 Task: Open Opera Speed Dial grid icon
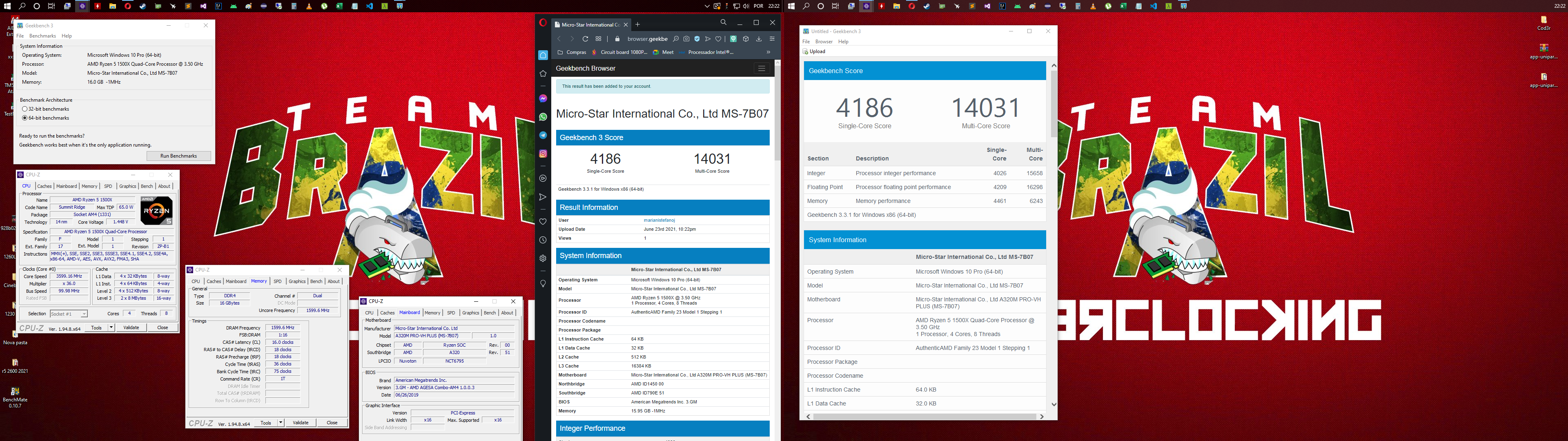(x=598, y=39)
